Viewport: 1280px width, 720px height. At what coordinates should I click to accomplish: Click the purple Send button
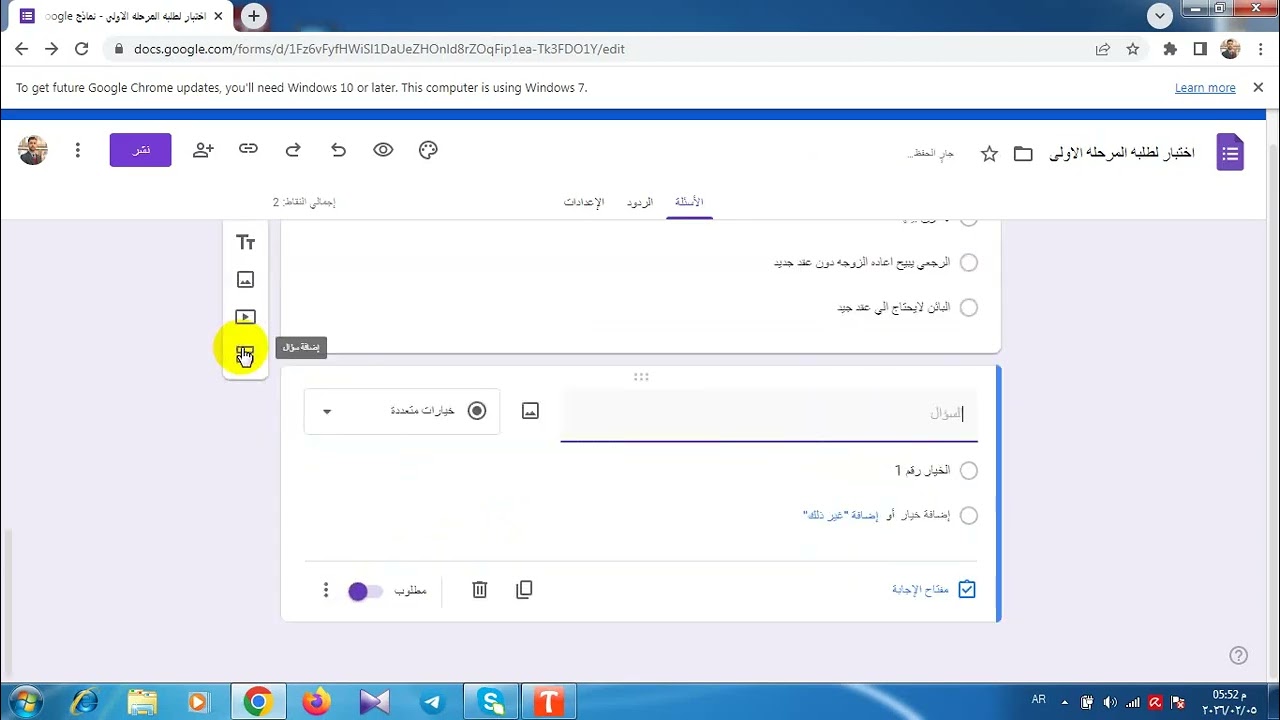(140, 150)
